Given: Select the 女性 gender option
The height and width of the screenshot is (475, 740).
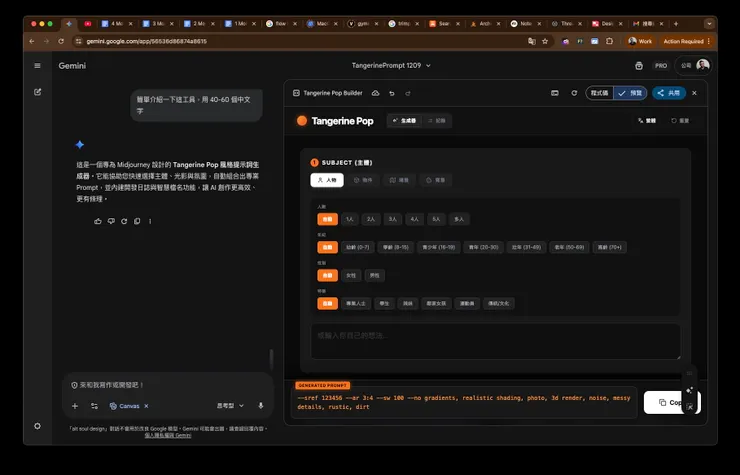Looking at the screenshot, I should pos(351,275).
